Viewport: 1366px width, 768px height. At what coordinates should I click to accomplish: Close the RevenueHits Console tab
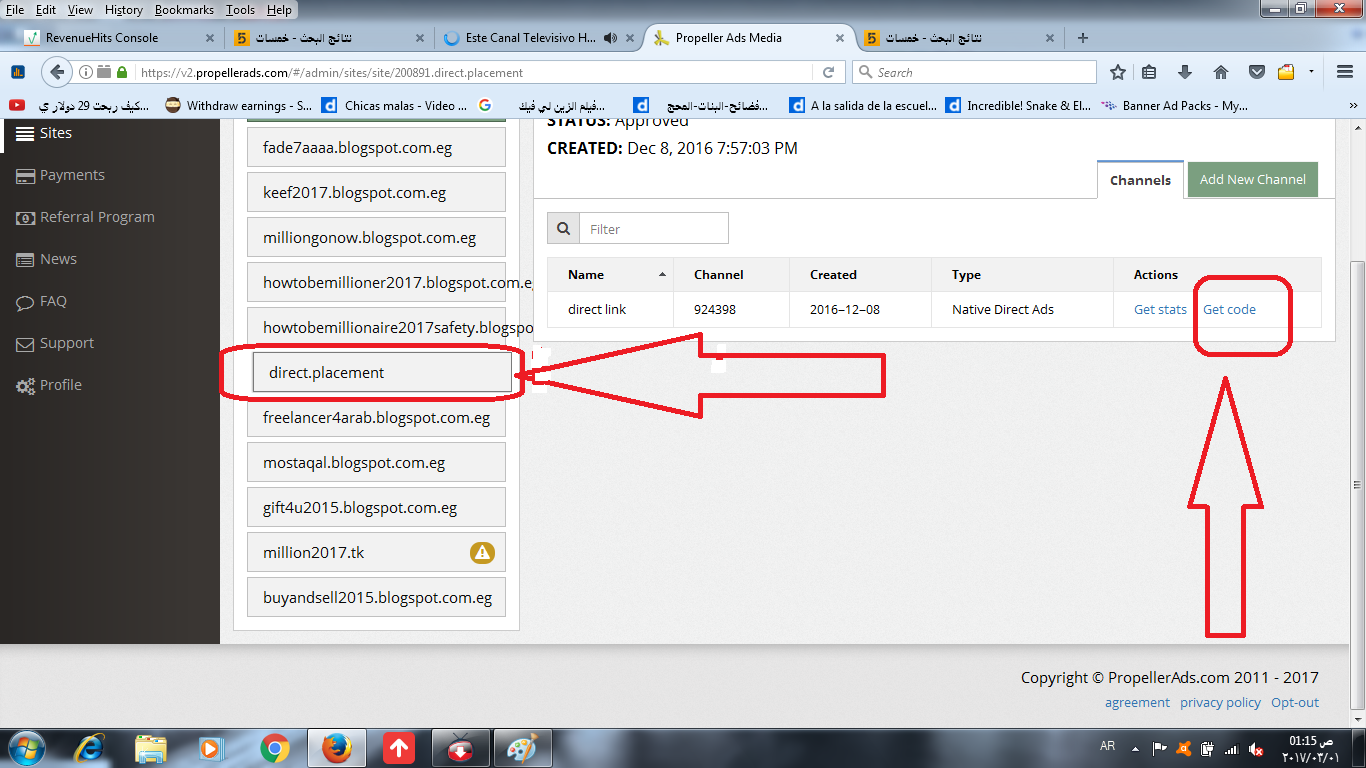(x=210, y=38)
